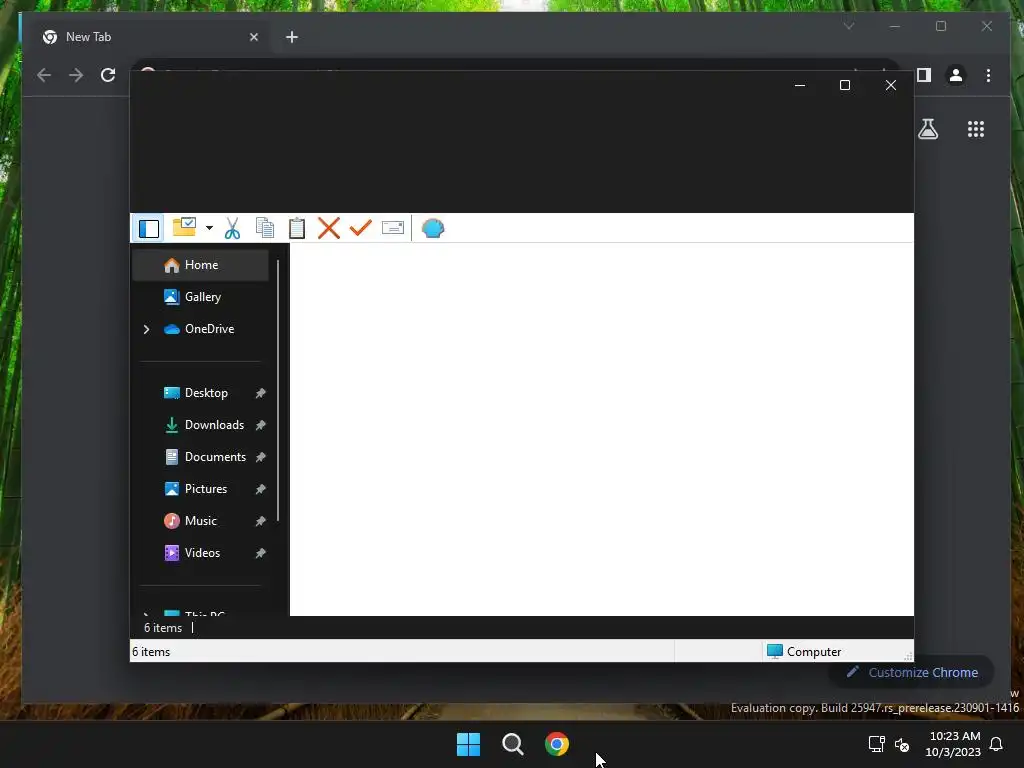Image resolution: width=1024 pixels, height=768 pixels.
Task: Toggle Chrome's side panel icon
Action: (x=923, y=75)
